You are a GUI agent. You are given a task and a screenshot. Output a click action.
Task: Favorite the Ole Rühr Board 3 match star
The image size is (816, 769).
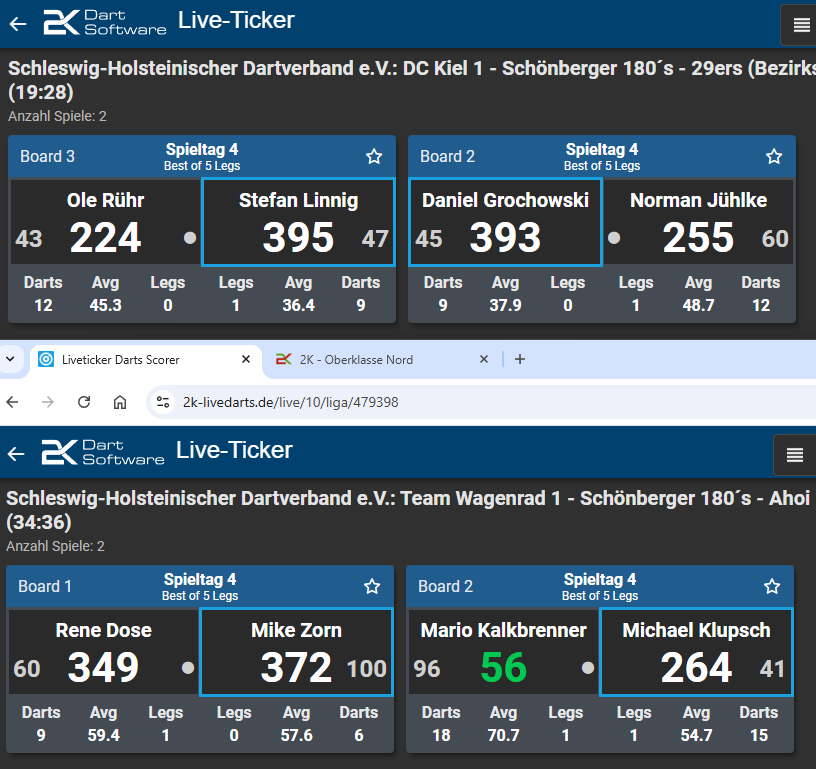tap(374, 156)
